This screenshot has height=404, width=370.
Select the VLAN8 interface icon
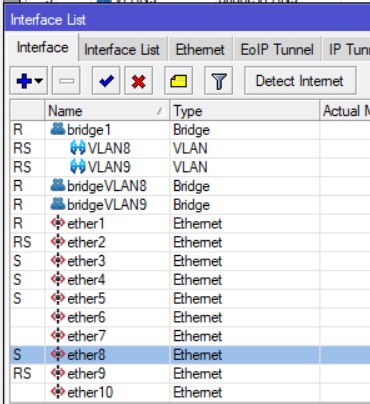(78, 148)
